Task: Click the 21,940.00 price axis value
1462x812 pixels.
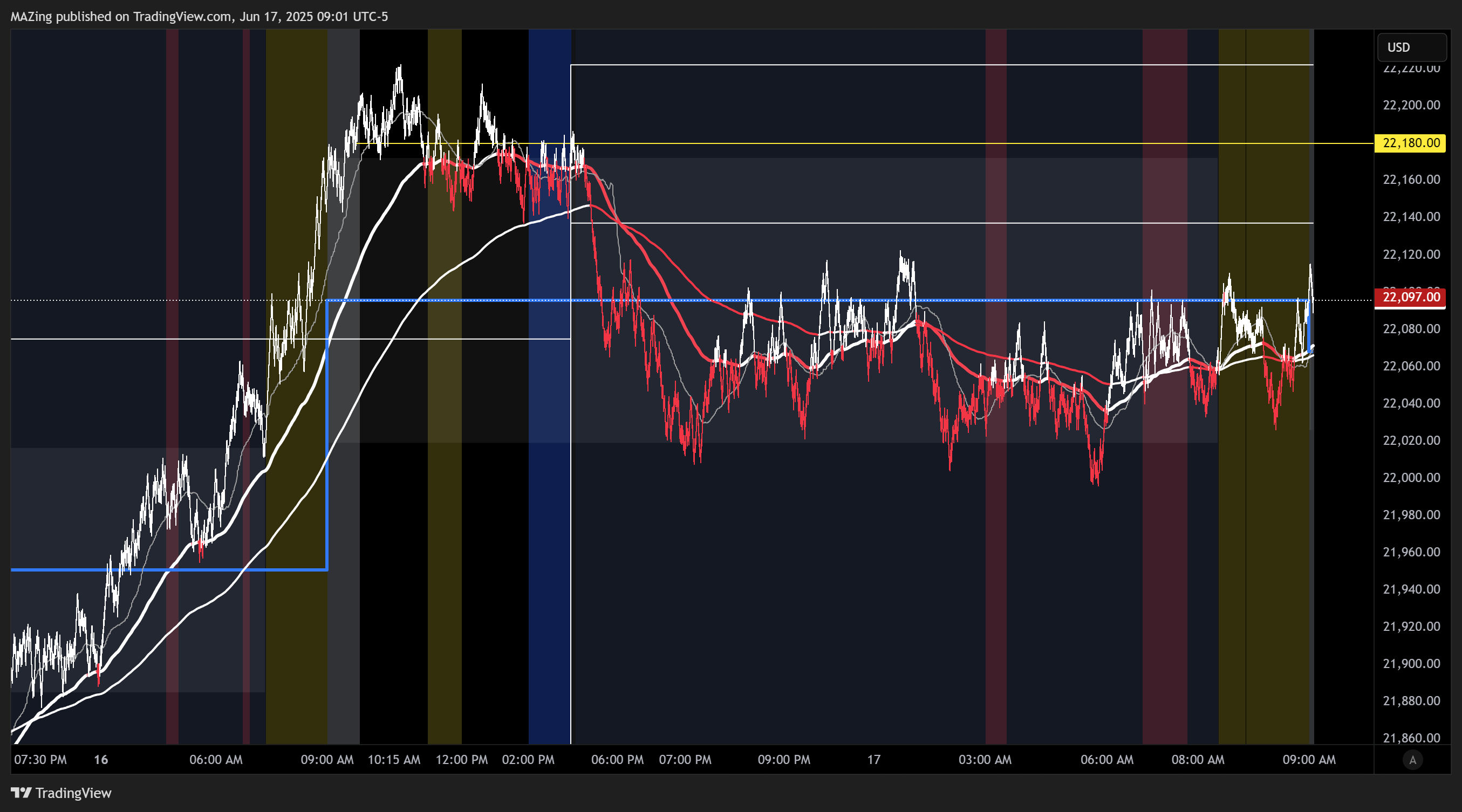Action: (x=1411, y=589)
